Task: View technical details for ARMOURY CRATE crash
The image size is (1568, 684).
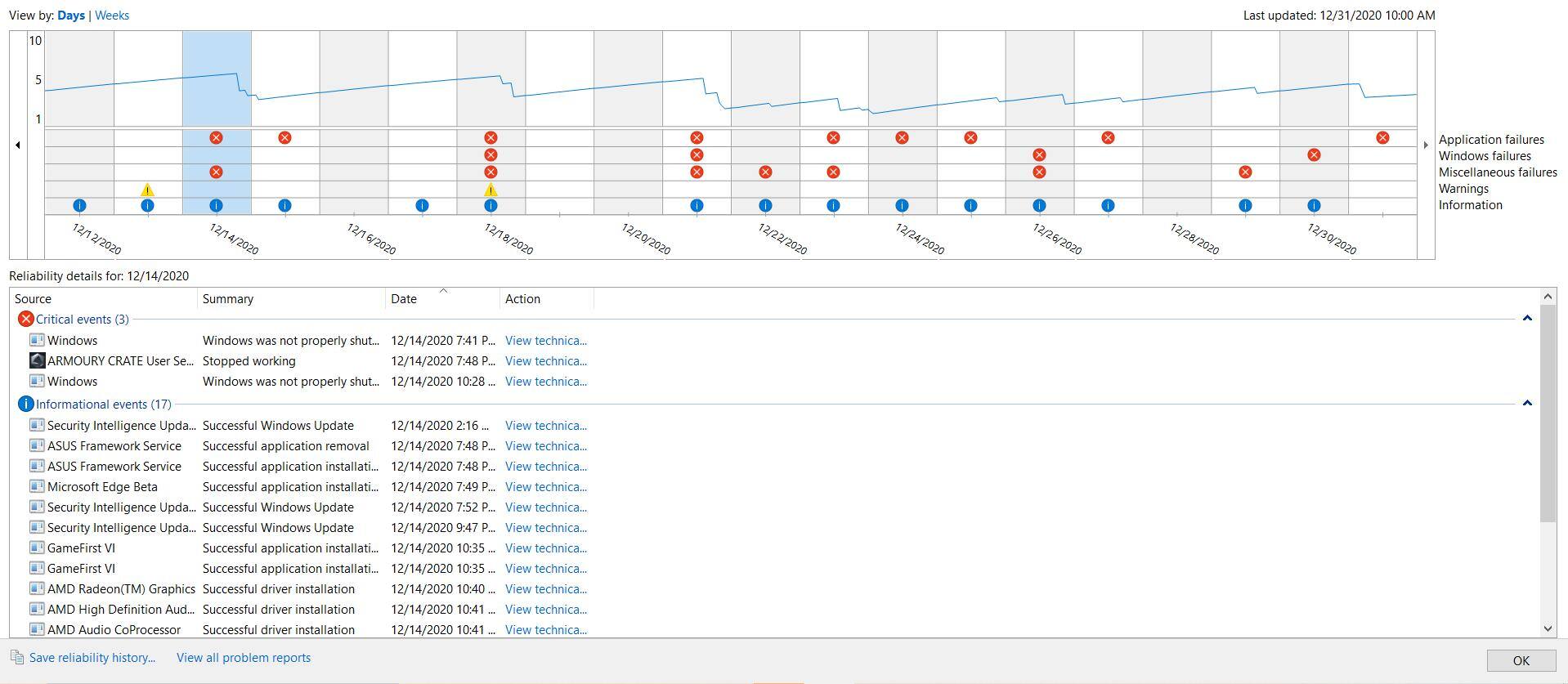Action: (545, 361)
